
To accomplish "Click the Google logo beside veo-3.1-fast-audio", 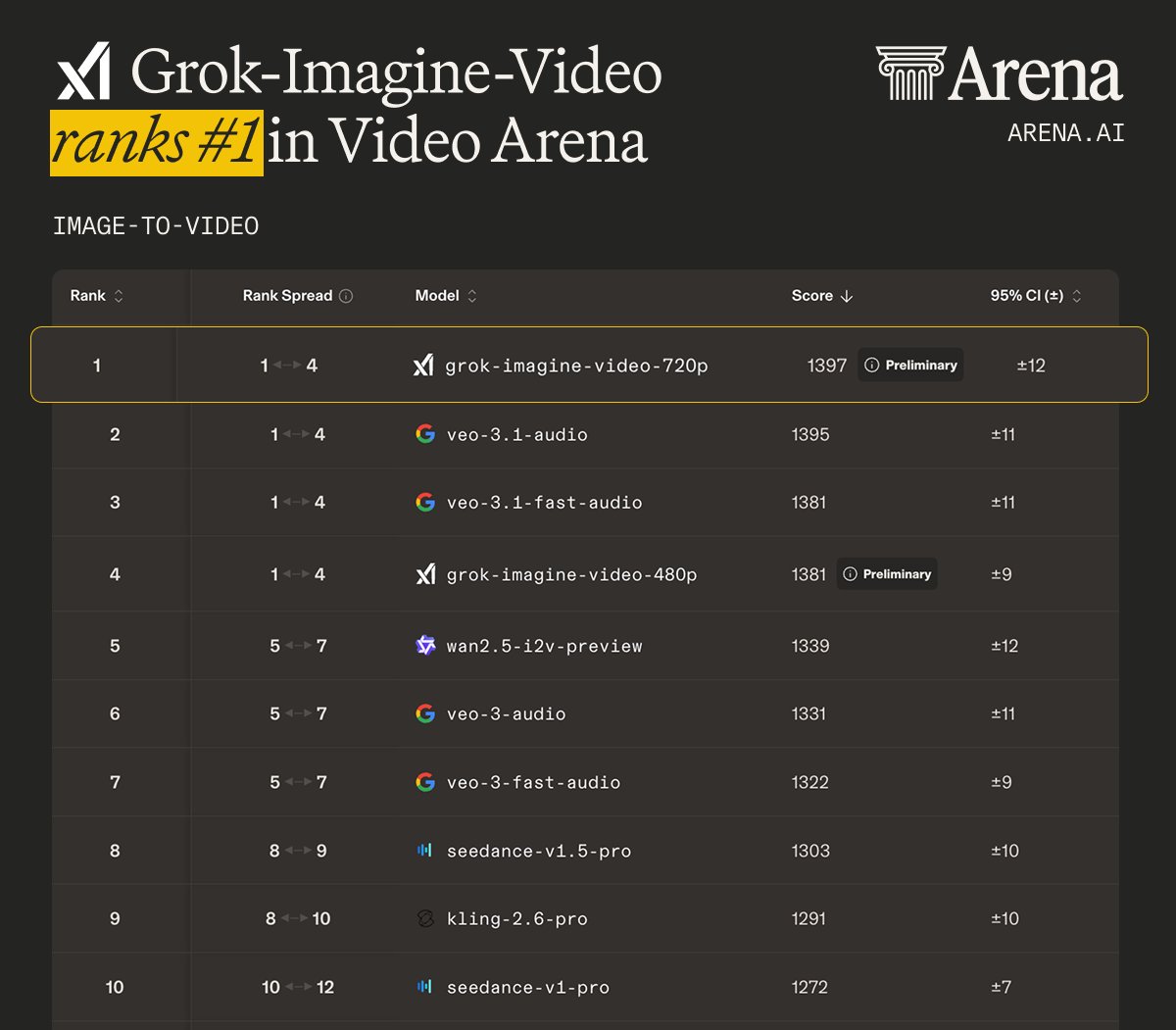I will pos(425,502).
